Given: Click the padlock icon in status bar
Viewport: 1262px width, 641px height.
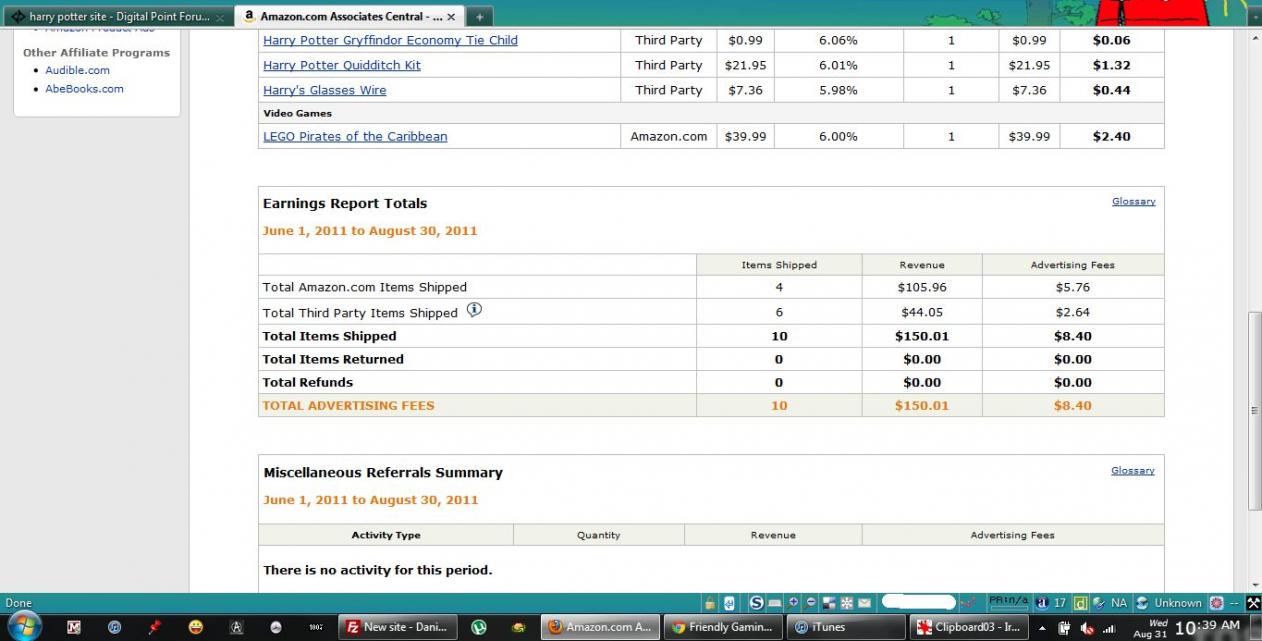Looking at the screenshot, I should click(x=709, y=603).
